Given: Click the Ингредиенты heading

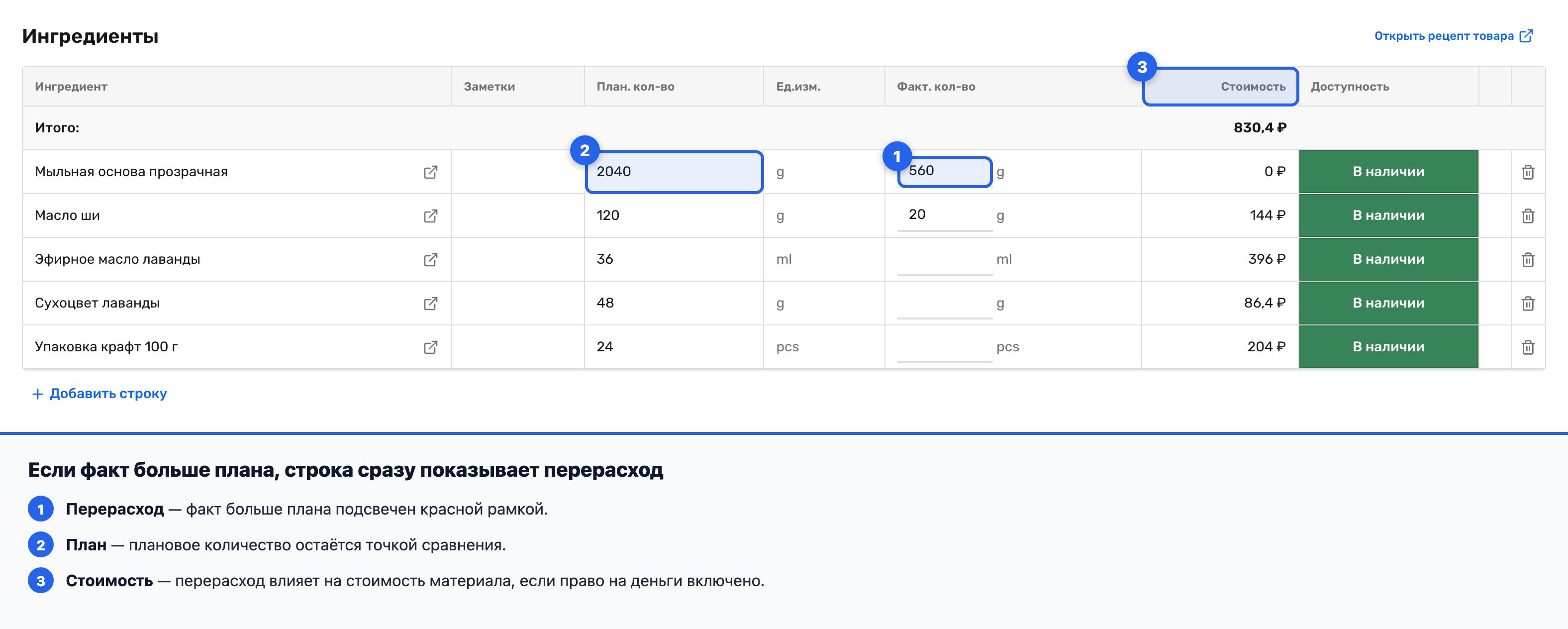Looking at the screenshot, I should tap(90, 36).
